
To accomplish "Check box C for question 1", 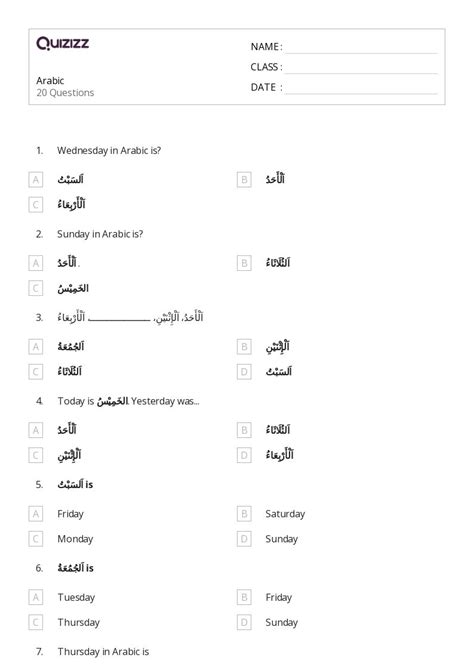I will tap(35, 205).
